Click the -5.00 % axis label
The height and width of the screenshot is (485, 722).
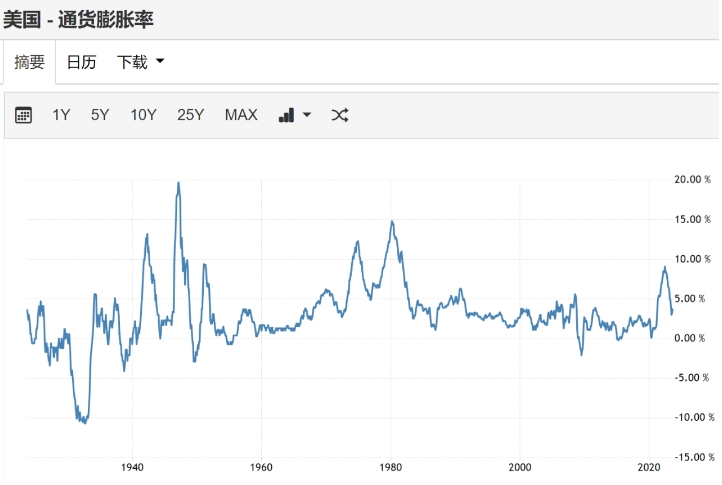coord(692,378)
